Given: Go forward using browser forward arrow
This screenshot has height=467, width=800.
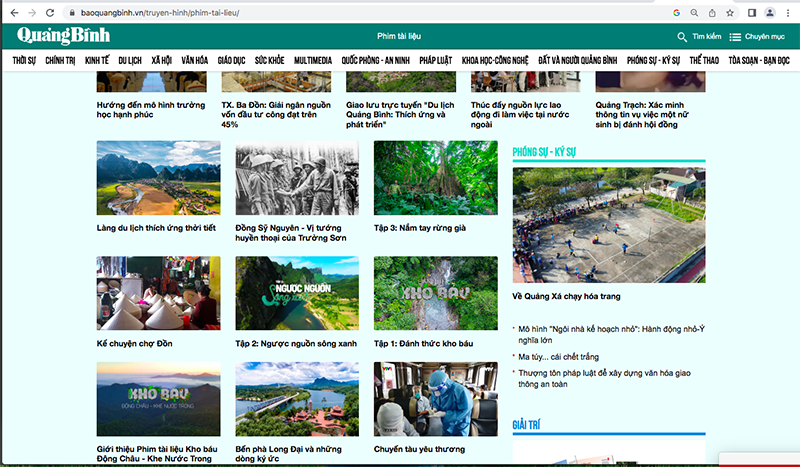Looking at the screenshot, I should (x=32, y=13).
